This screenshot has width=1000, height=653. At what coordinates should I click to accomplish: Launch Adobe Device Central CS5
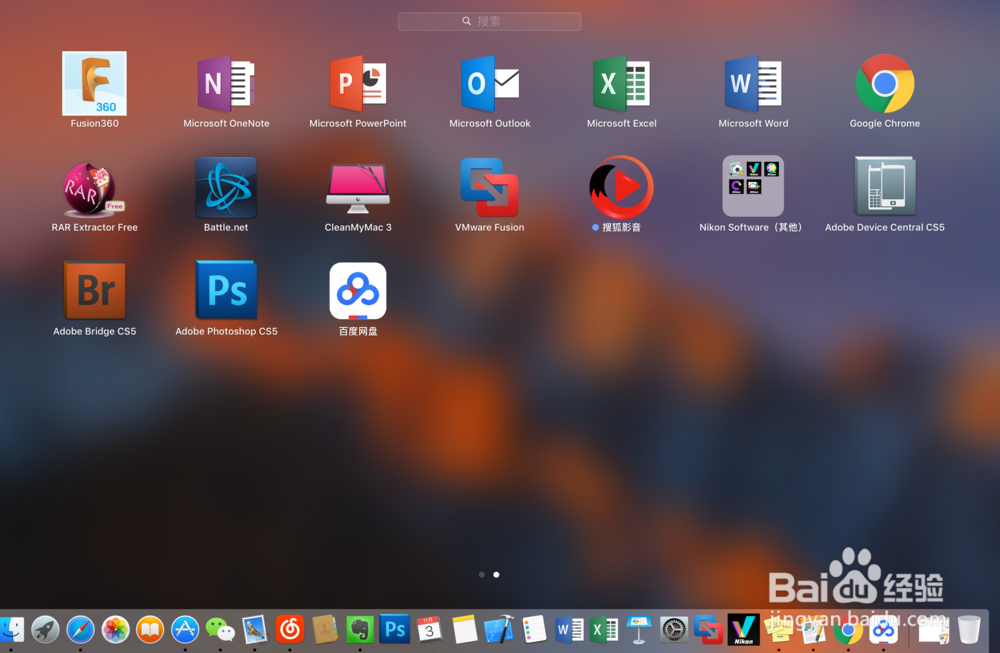[885, 186]
